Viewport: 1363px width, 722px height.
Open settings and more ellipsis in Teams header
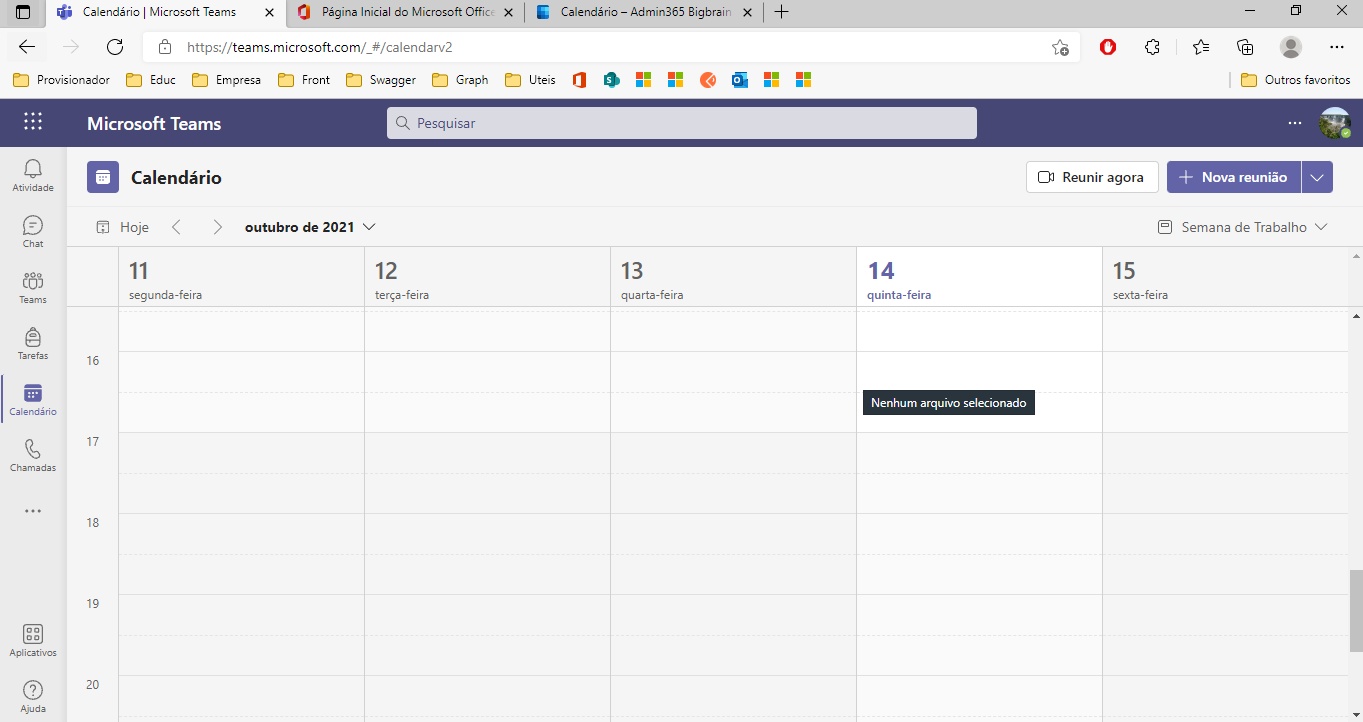[1295, 123]
